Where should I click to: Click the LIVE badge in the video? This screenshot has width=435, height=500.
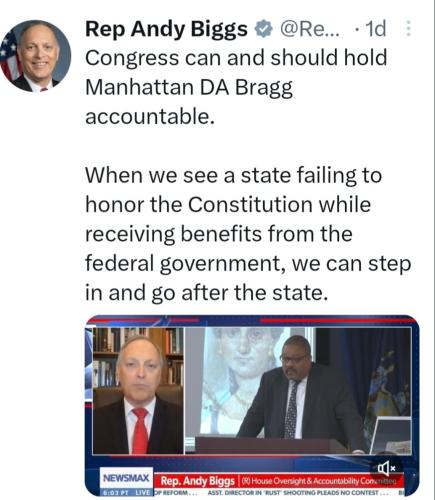tap(143, 492)
